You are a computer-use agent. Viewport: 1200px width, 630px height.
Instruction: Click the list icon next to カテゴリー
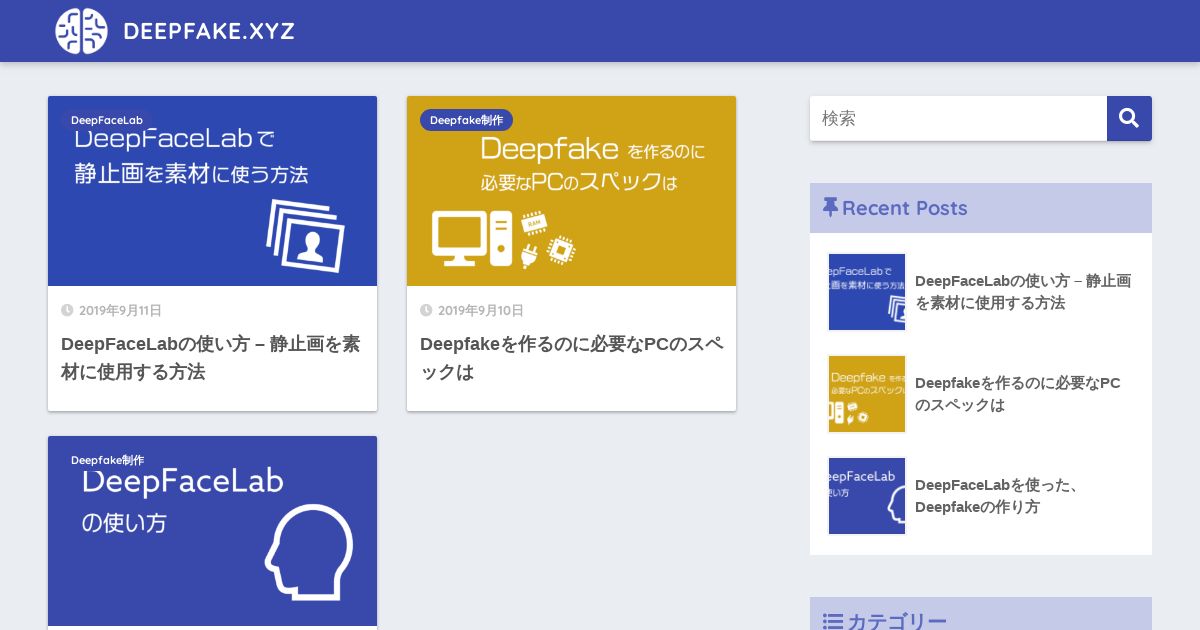[832, 622]
